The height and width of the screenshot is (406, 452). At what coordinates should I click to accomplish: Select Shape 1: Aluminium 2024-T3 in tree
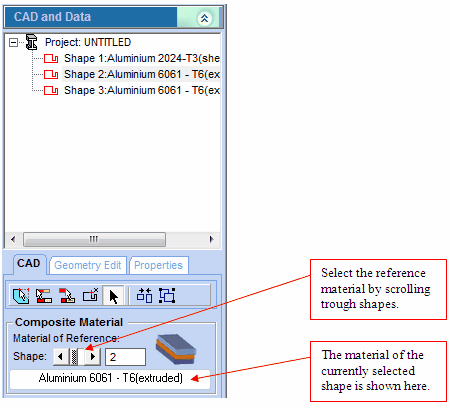pyautogui.click(x=142, y=58)
